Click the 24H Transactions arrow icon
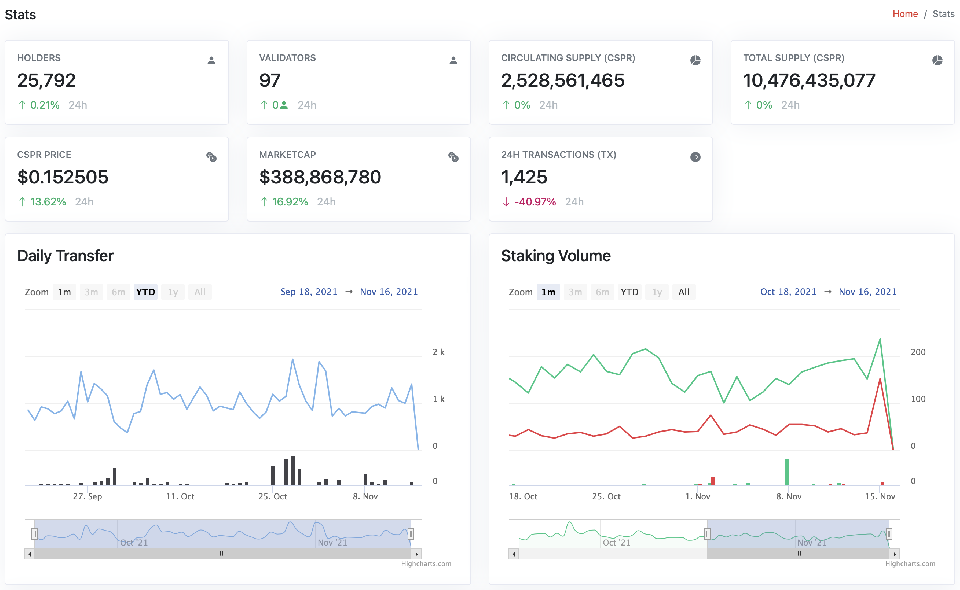This screenshot has height=590, width=960. (695, 157)
